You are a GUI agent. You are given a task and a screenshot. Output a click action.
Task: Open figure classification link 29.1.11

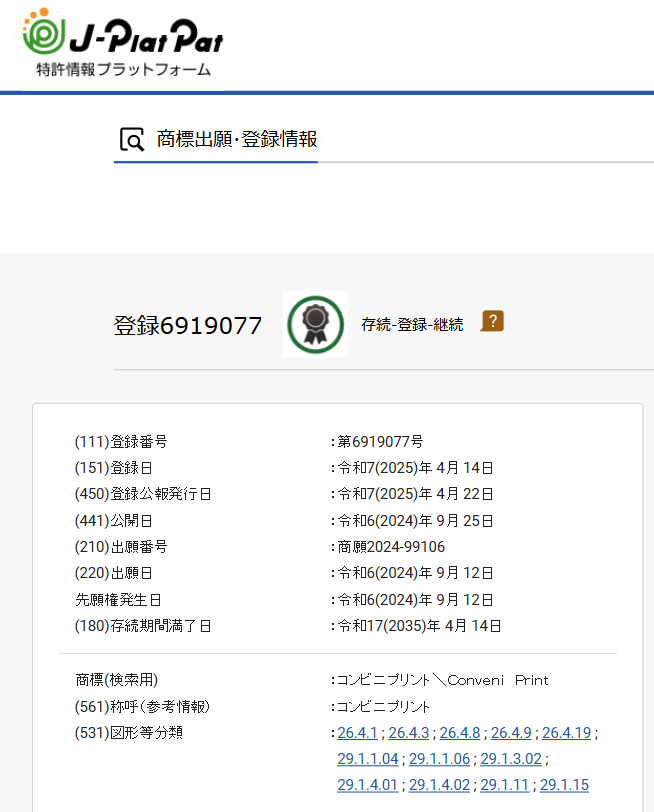(x=504, y=785)
